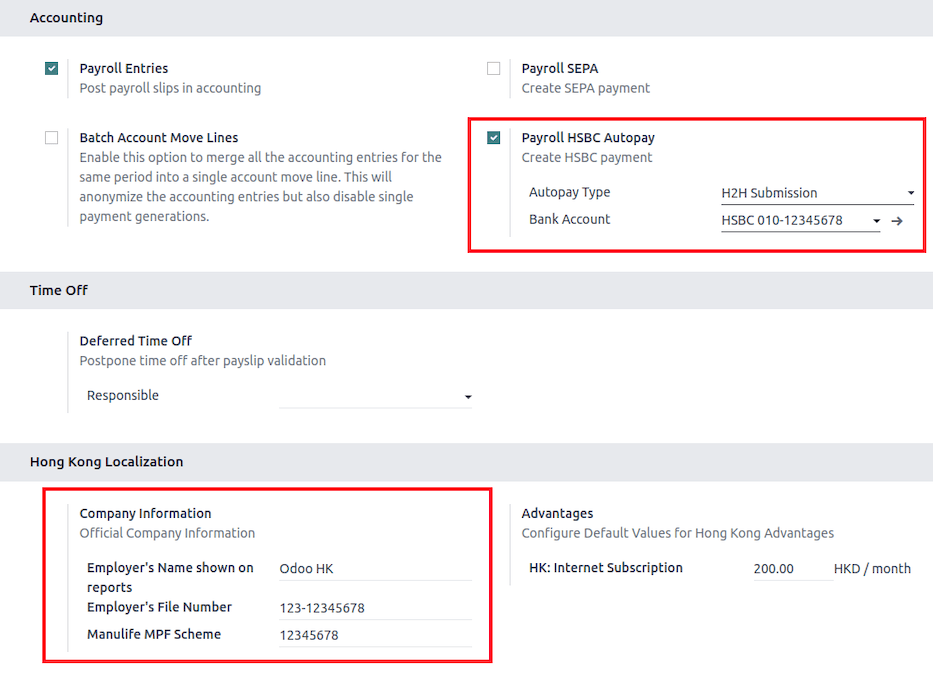Enable the Payroll SEPA checkbox
Viewport: 933px width, 682px height.
494,69
